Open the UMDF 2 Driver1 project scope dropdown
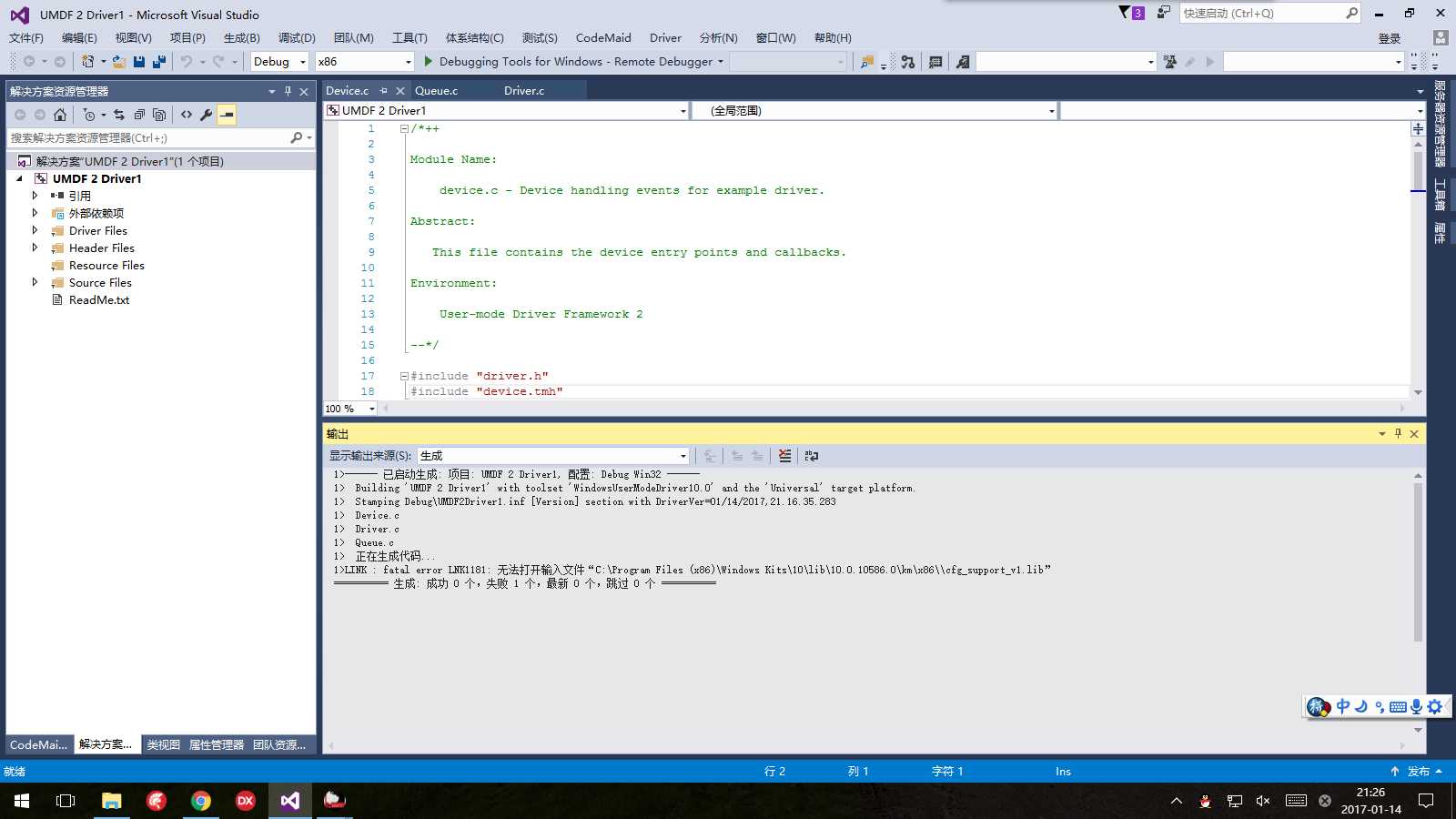The width and height of the screenshot is (1456, 819). click(x=506, y=111)
